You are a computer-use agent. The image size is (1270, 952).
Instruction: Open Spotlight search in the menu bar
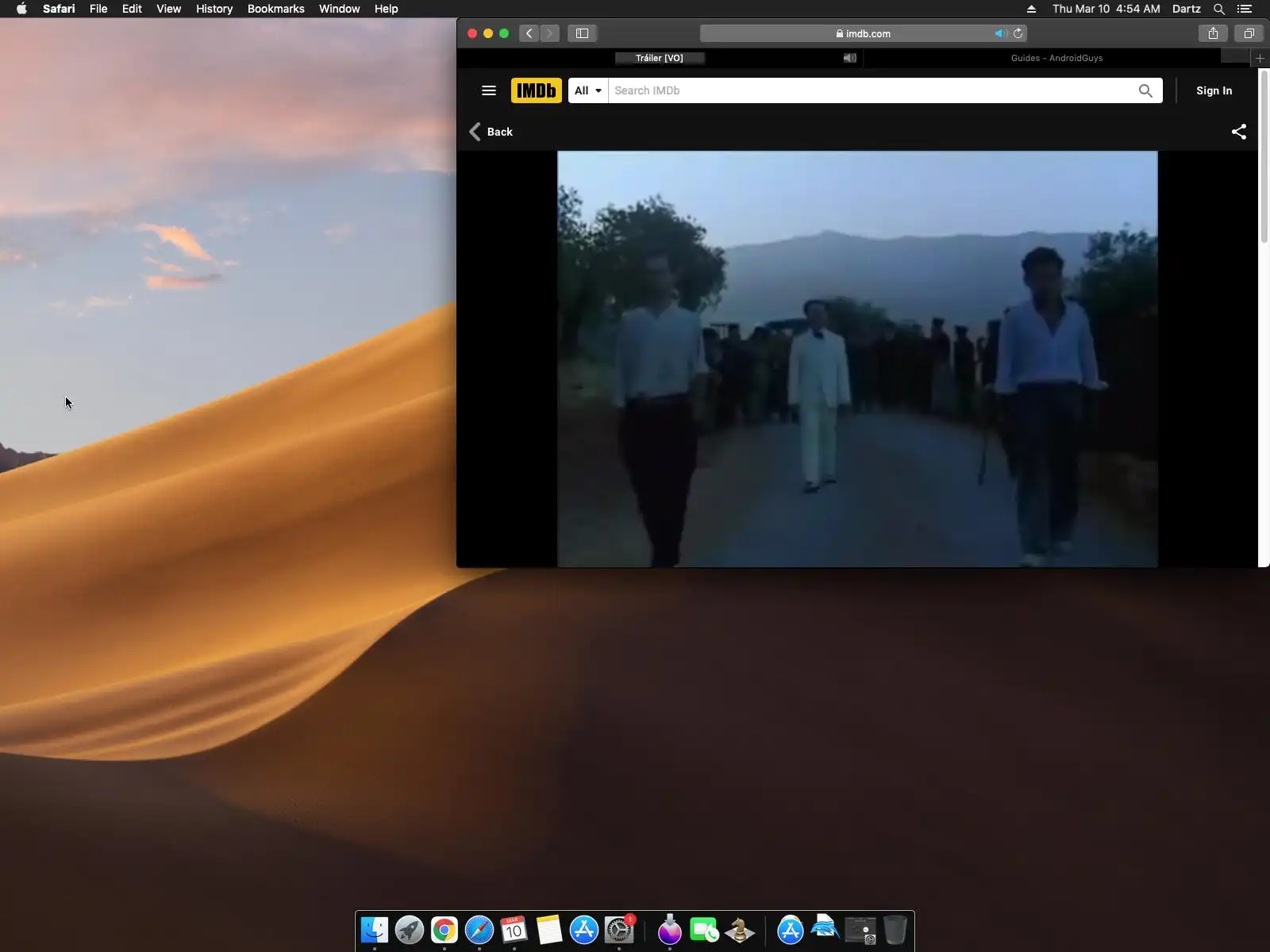coord(1219,9)
